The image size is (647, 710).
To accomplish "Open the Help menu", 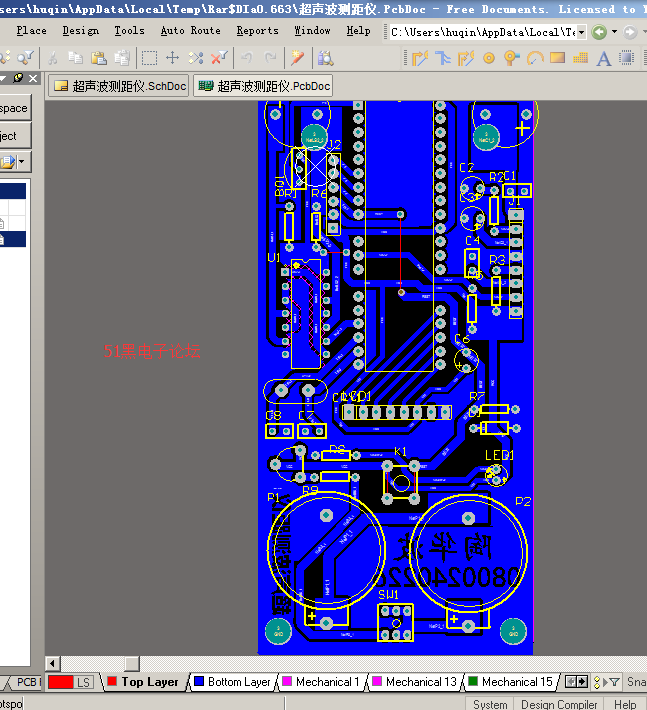I will point(358,31).
